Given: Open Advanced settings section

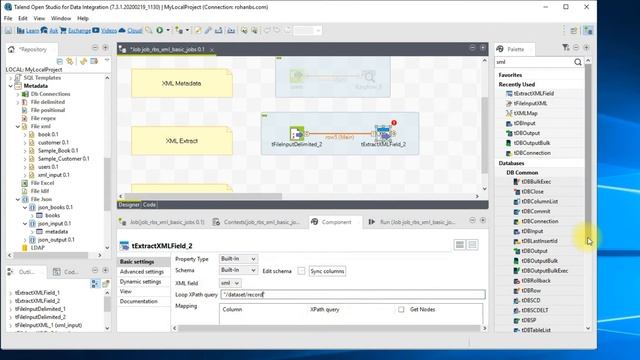Looking at the screenshot, I should 142,272.
